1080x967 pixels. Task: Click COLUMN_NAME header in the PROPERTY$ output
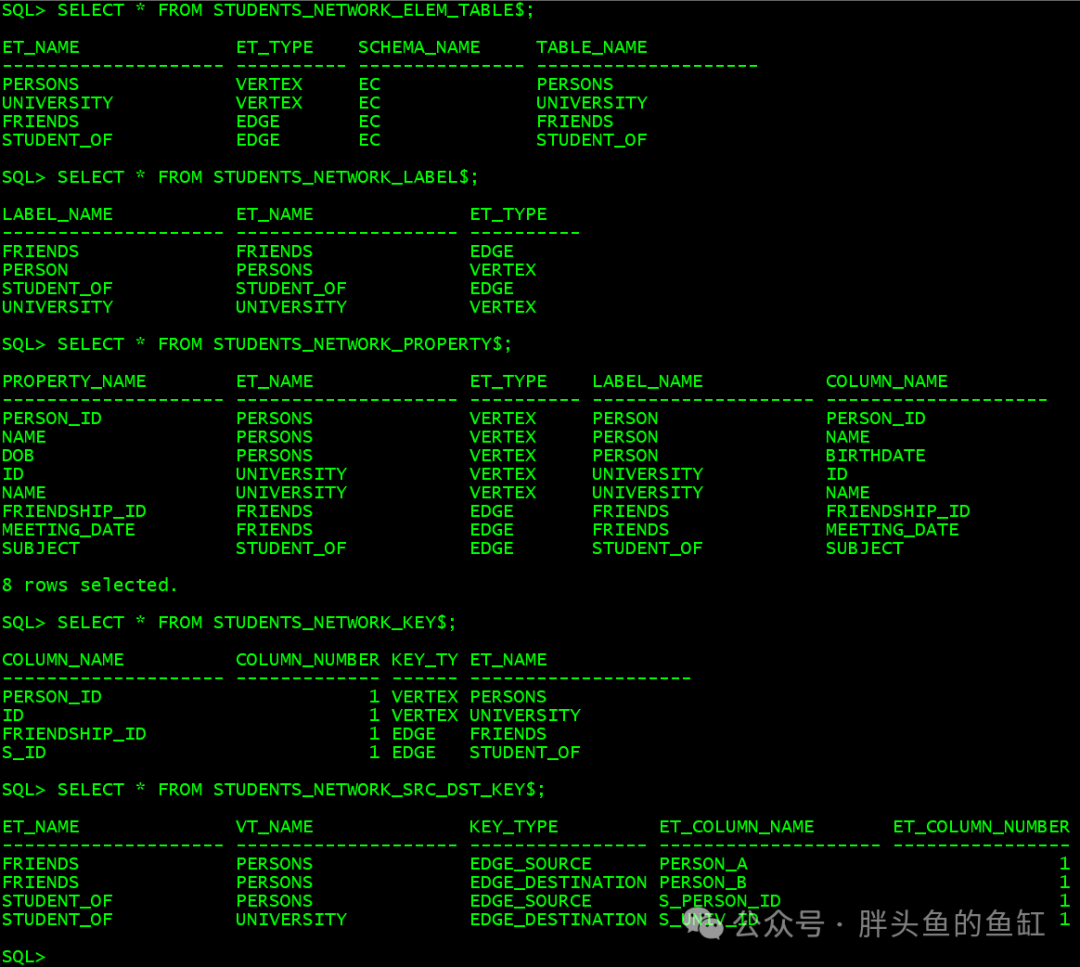tap(886, 382)
